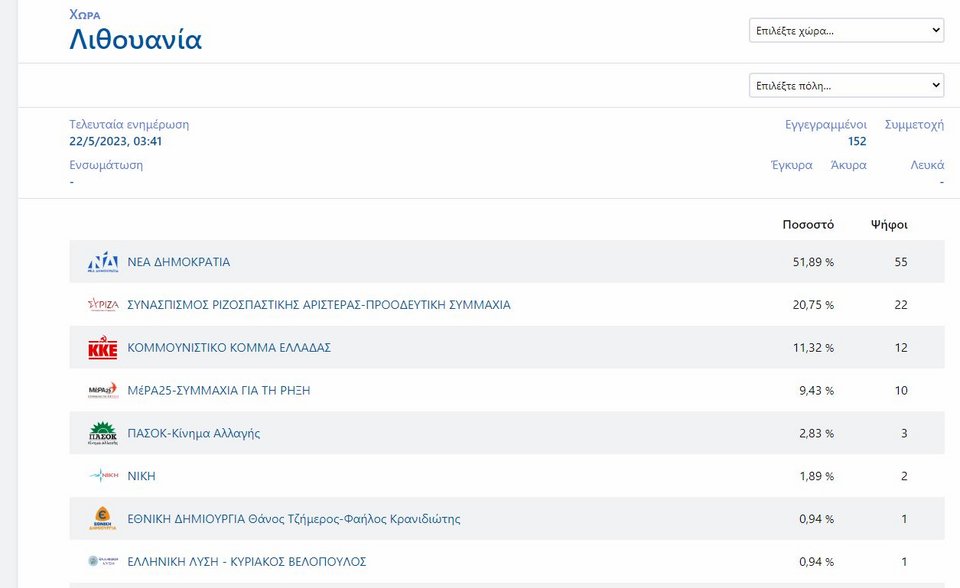
Task: Click the Ελληνική Λύση party logo
Action: [x=103, y=562]
